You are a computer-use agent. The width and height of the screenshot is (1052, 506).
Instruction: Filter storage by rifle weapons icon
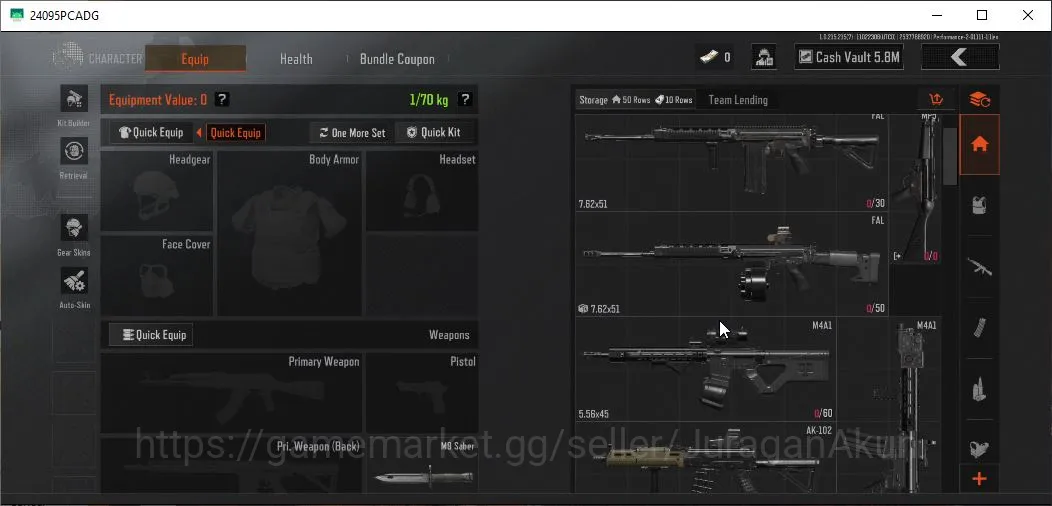pos(980,266)
